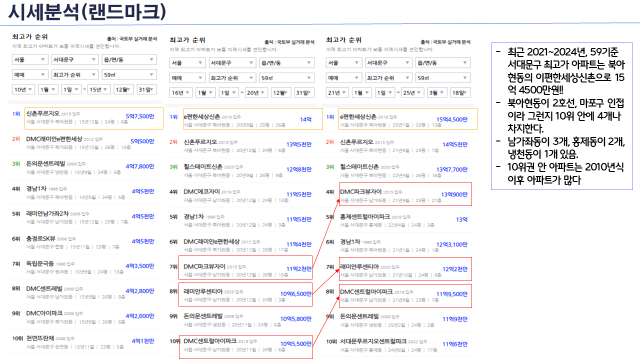Open 서대문구 district dropdown in the 21년–25년 panel
The height and width of the screenshot is (360, 640).
tap(388, 63)
